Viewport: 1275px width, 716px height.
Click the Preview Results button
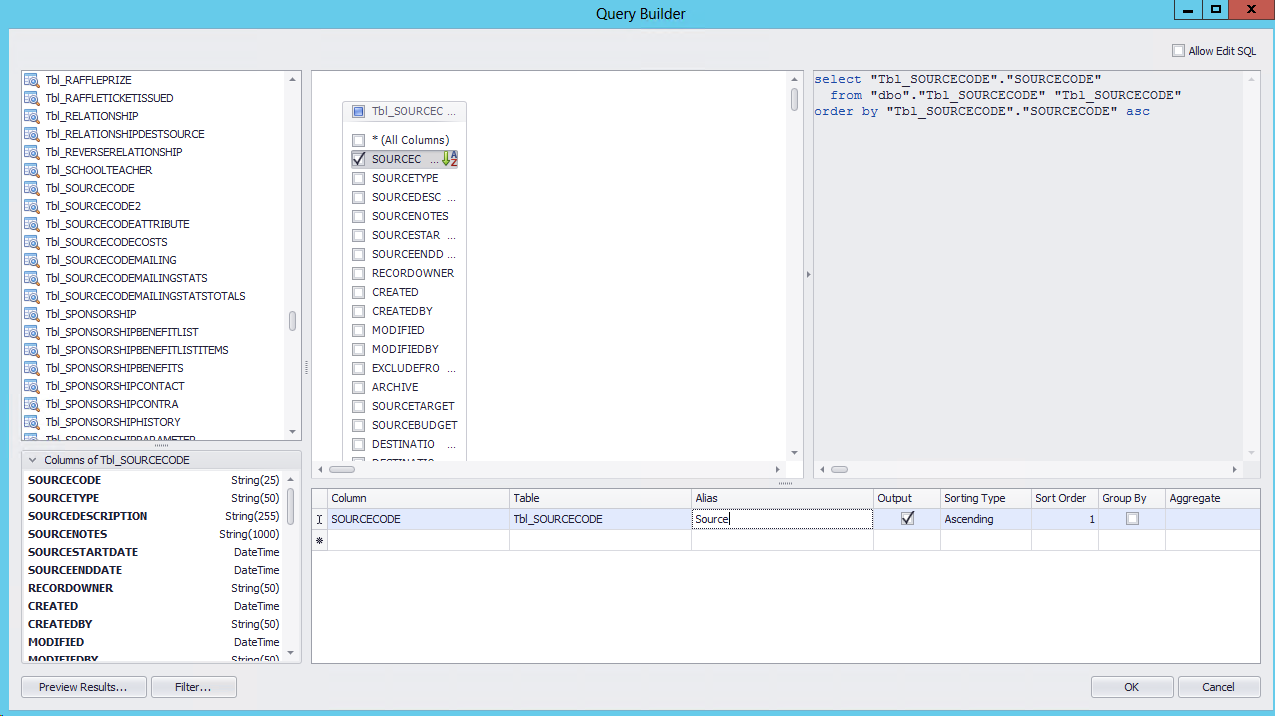[84, 687]
